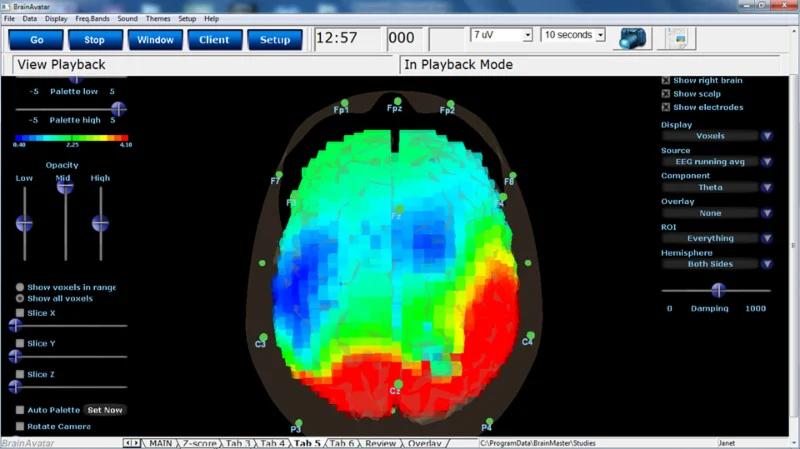Click the BrainAvatar app icon in title bar
800x449 pixels.
[6, 7]
